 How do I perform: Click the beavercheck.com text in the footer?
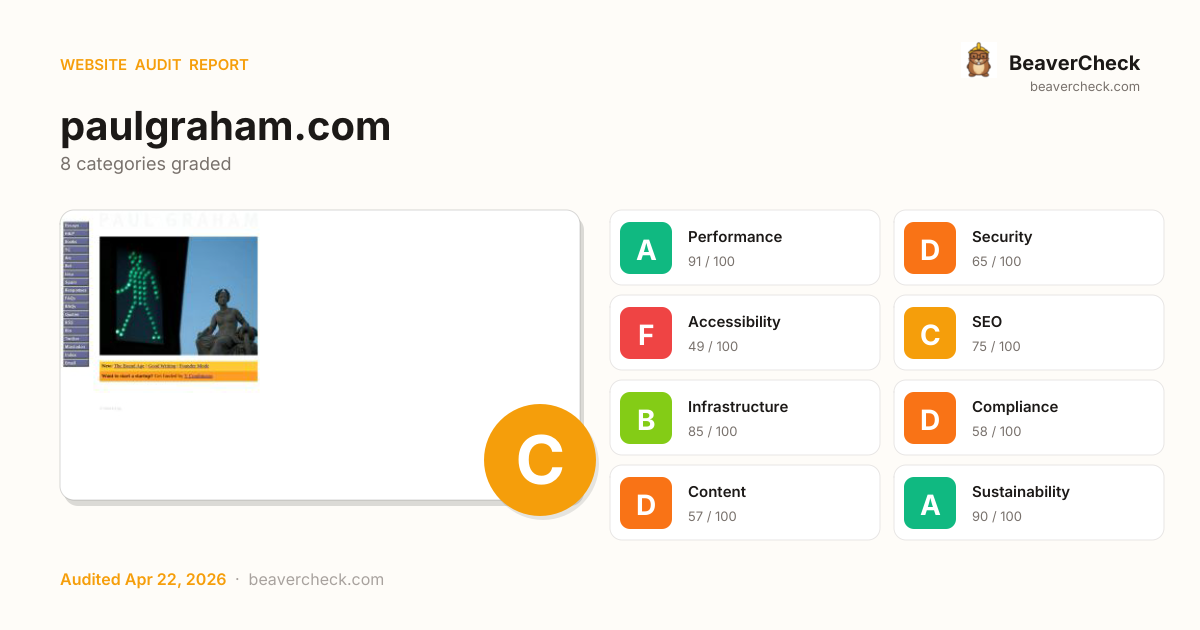(x=316, y=580)
